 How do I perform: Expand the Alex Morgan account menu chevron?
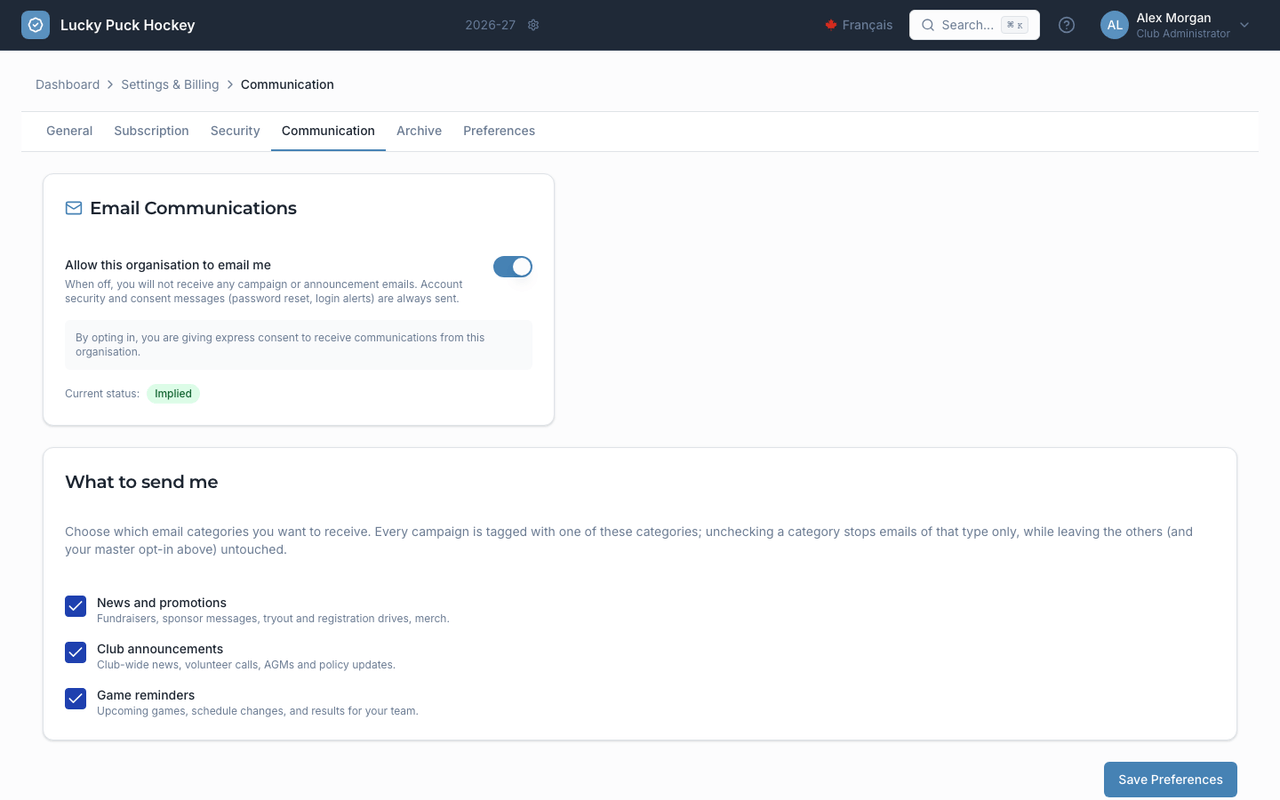pyautogui.click(x=1244, y=25)
